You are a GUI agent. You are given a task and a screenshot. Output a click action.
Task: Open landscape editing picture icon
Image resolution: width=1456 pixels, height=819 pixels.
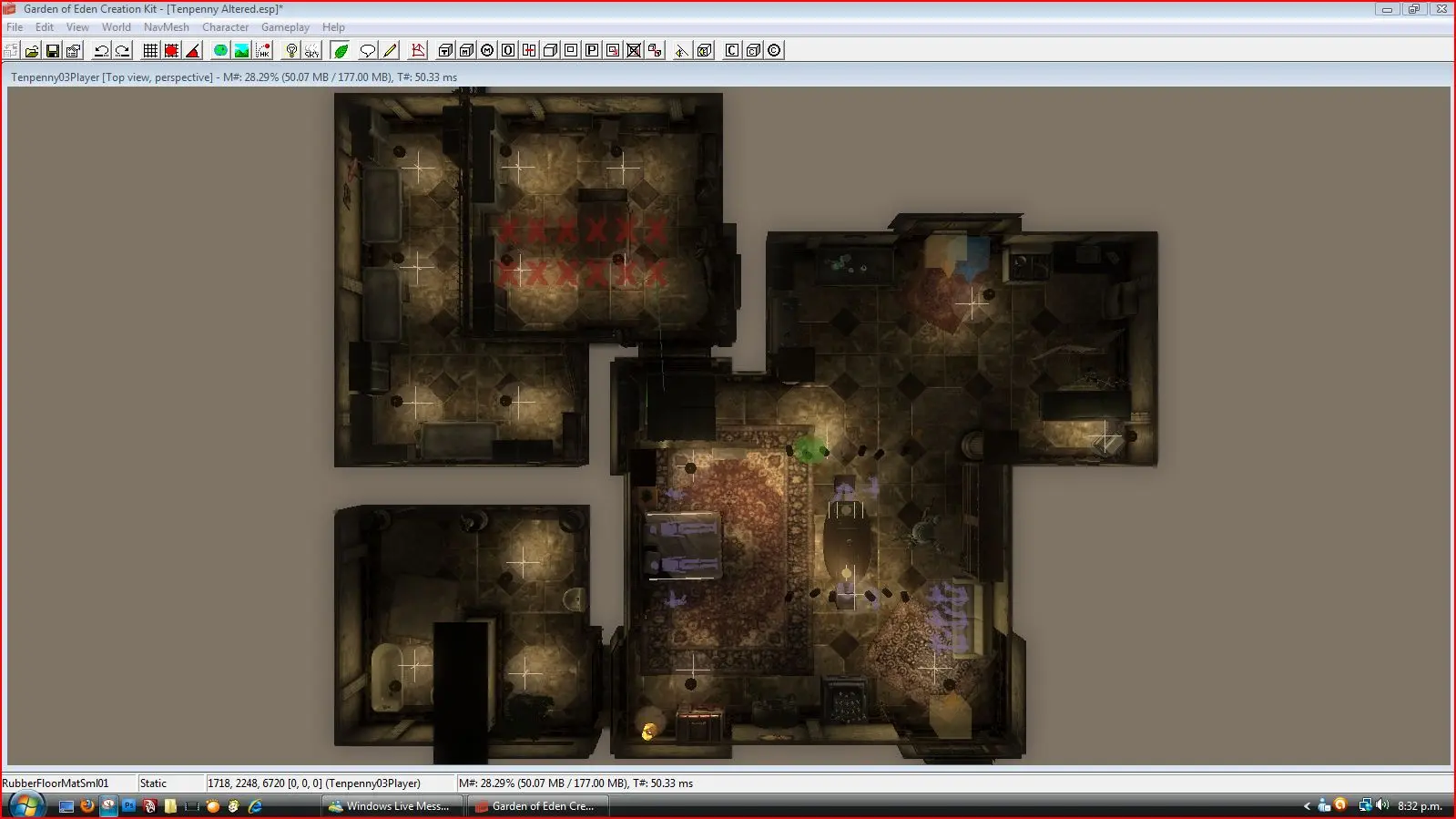click(241, 51)
